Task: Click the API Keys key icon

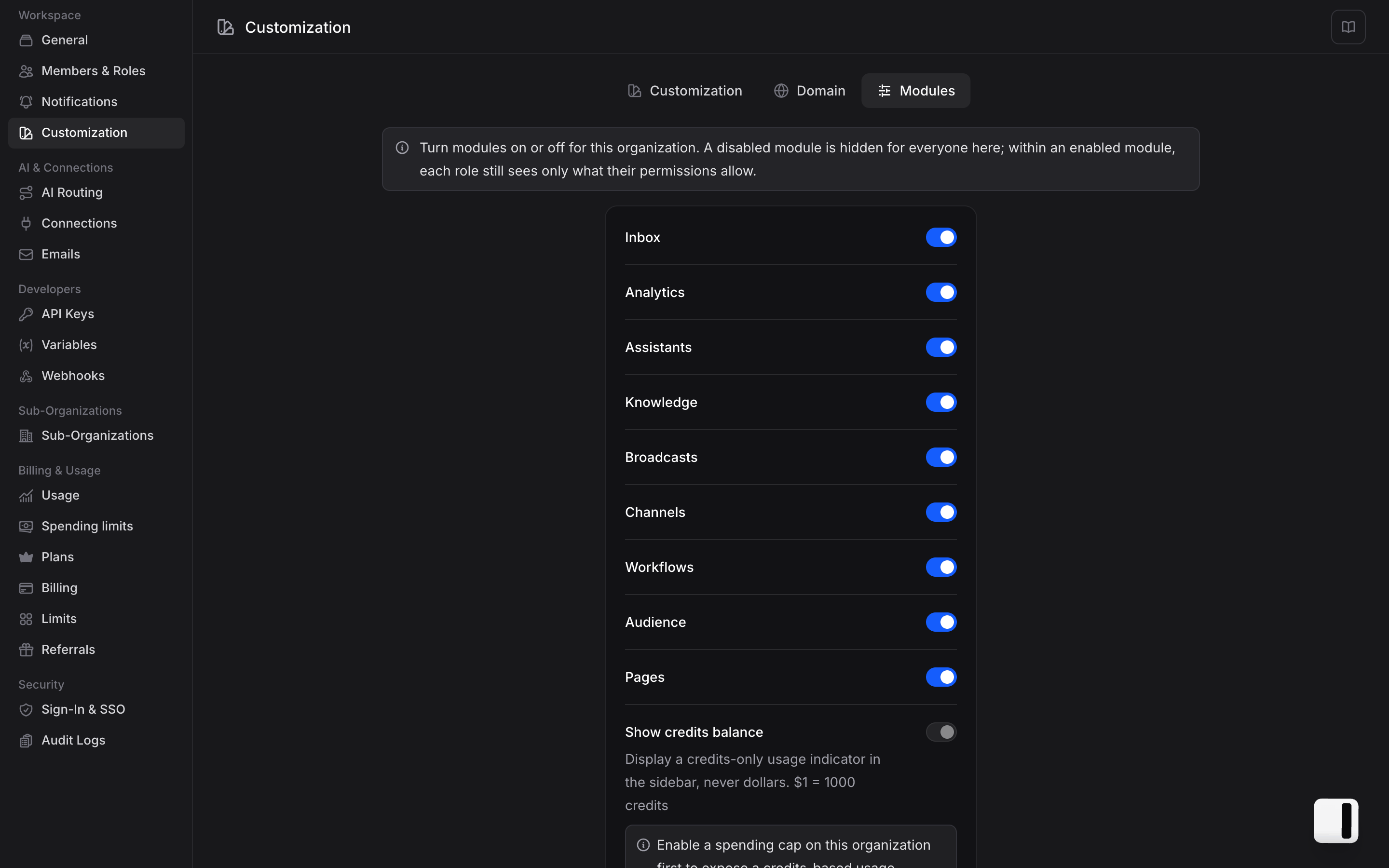Action: pyautogui.click(x=26, y=314)
